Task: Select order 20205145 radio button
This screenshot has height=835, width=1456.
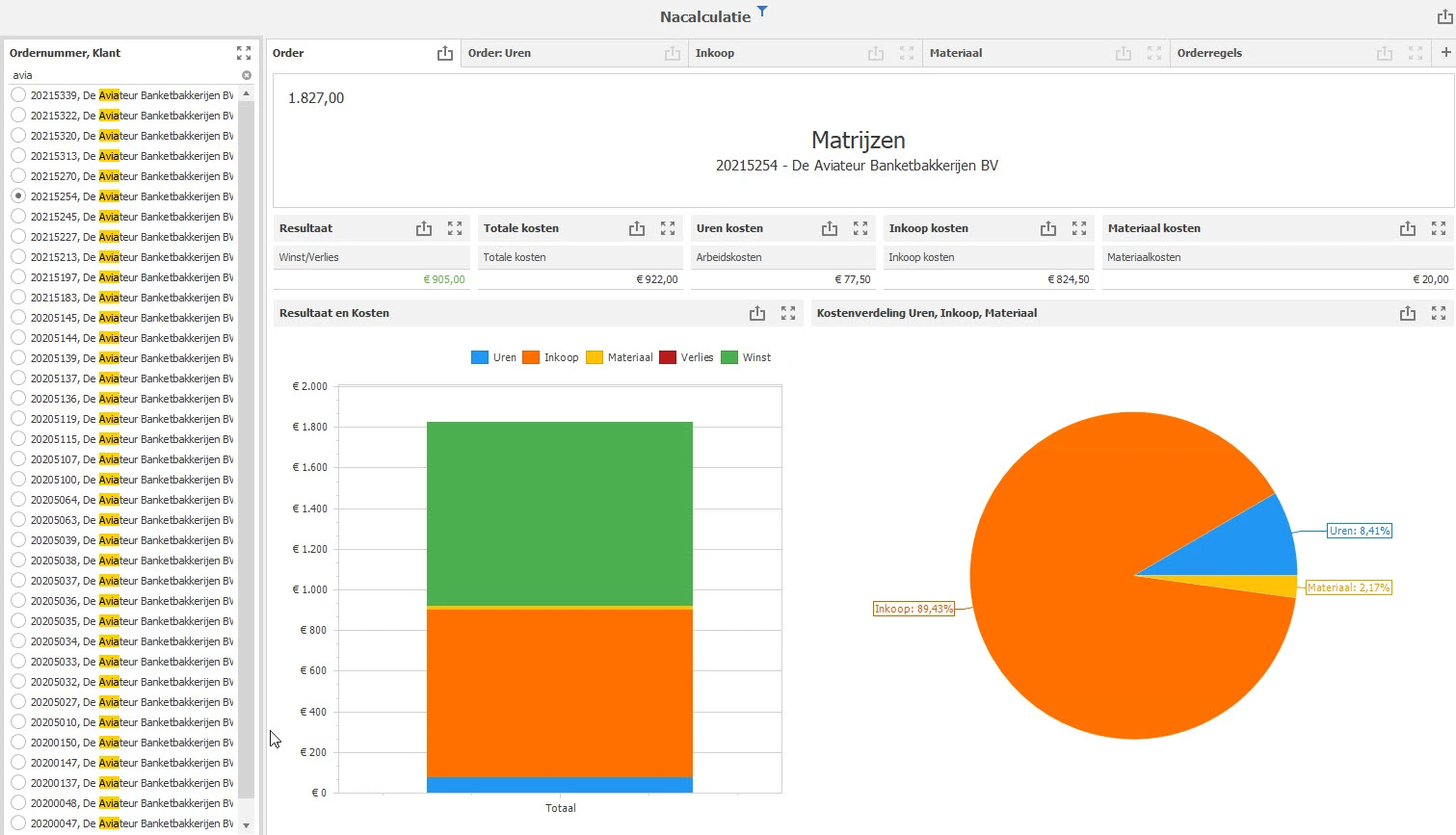Action: pyautogui.click(x=18, y=318)
